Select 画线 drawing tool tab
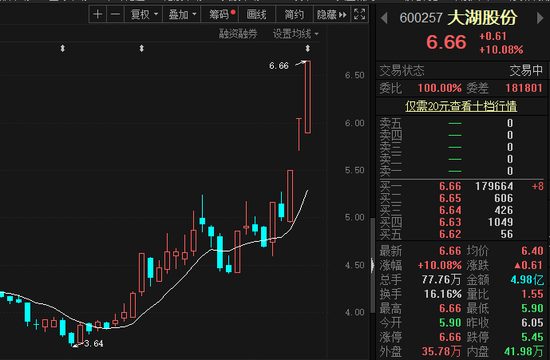Image resolution: width=550 pixels, height=360 pixels. point(256,14)
